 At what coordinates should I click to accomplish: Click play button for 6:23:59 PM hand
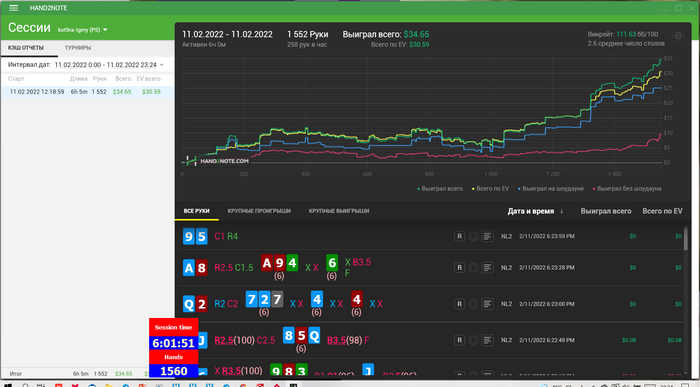point(473,236)
